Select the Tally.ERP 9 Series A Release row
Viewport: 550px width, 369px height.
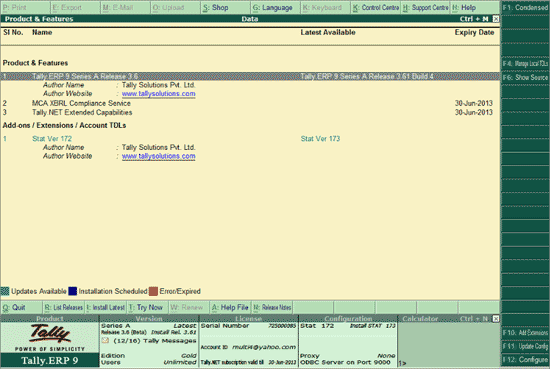click(x=250, y=76)
